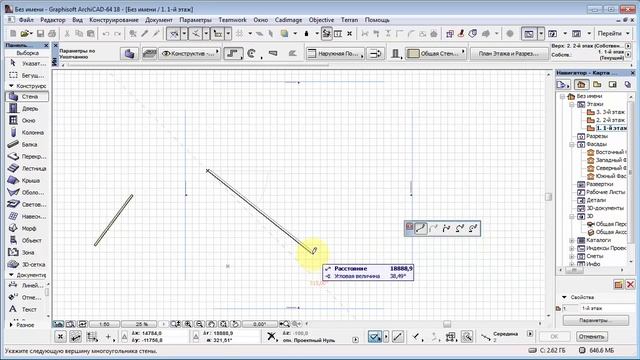Switch the navigator to View Map
Viewport: 640px width, 360px height.
point(597,84)
